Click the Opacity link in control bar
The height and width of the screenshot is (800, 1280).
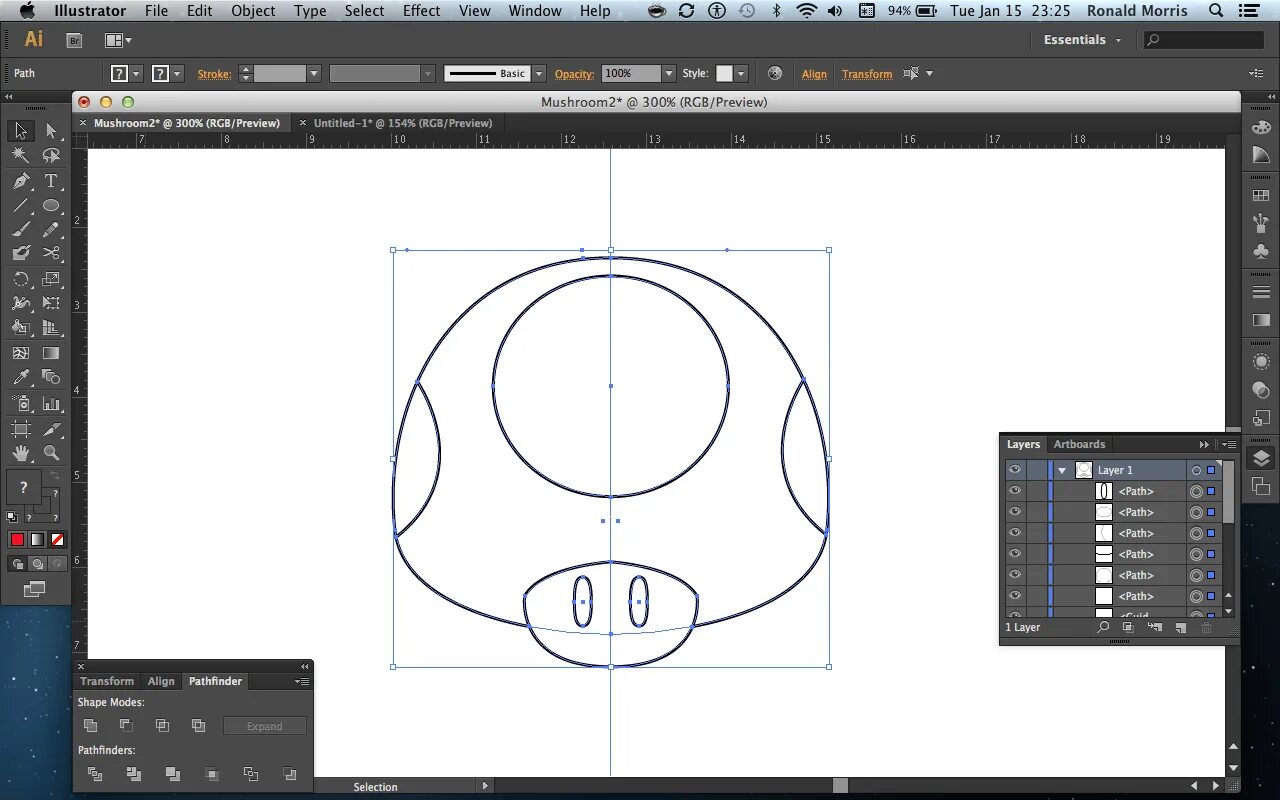click(x=574, y=74)
